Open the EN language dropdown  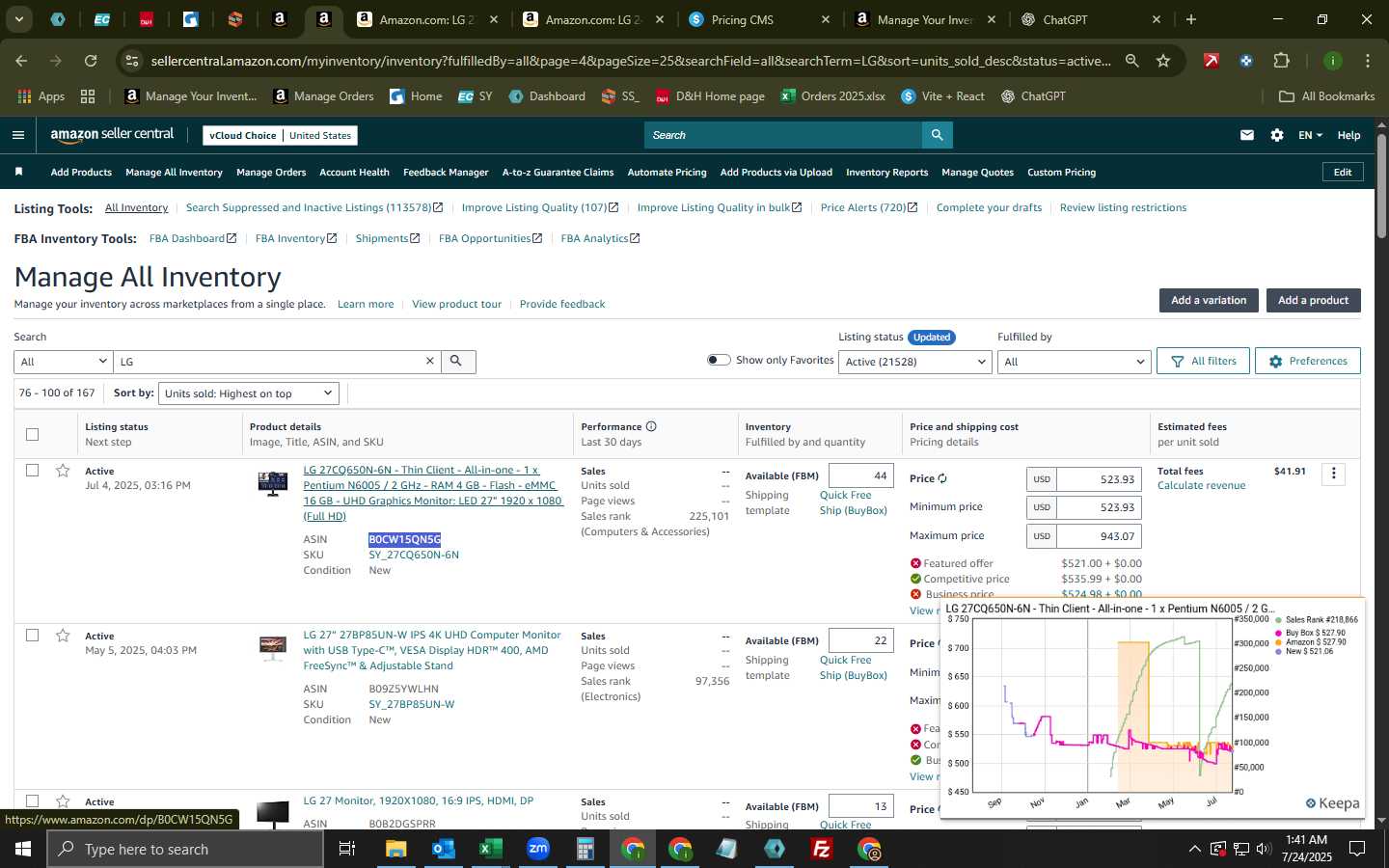(1310, 135)
